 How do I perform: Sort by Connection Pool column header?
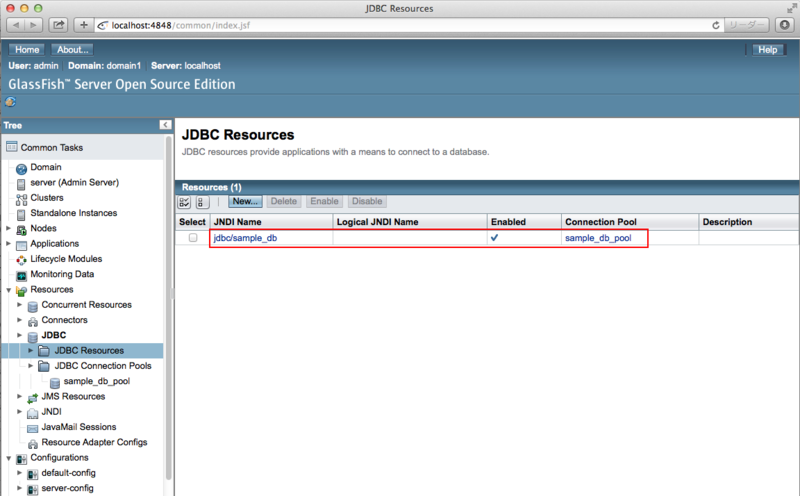[x=601, y=222]
